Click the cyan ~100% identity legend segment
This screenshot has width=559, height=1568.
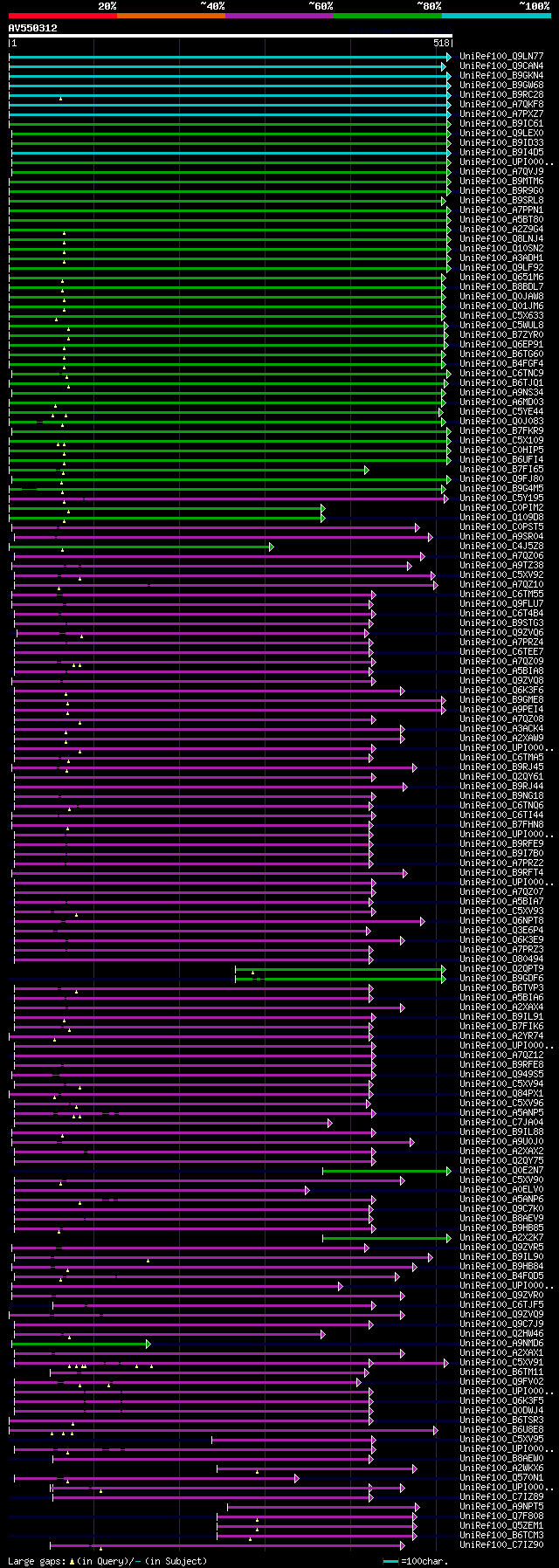496,16
